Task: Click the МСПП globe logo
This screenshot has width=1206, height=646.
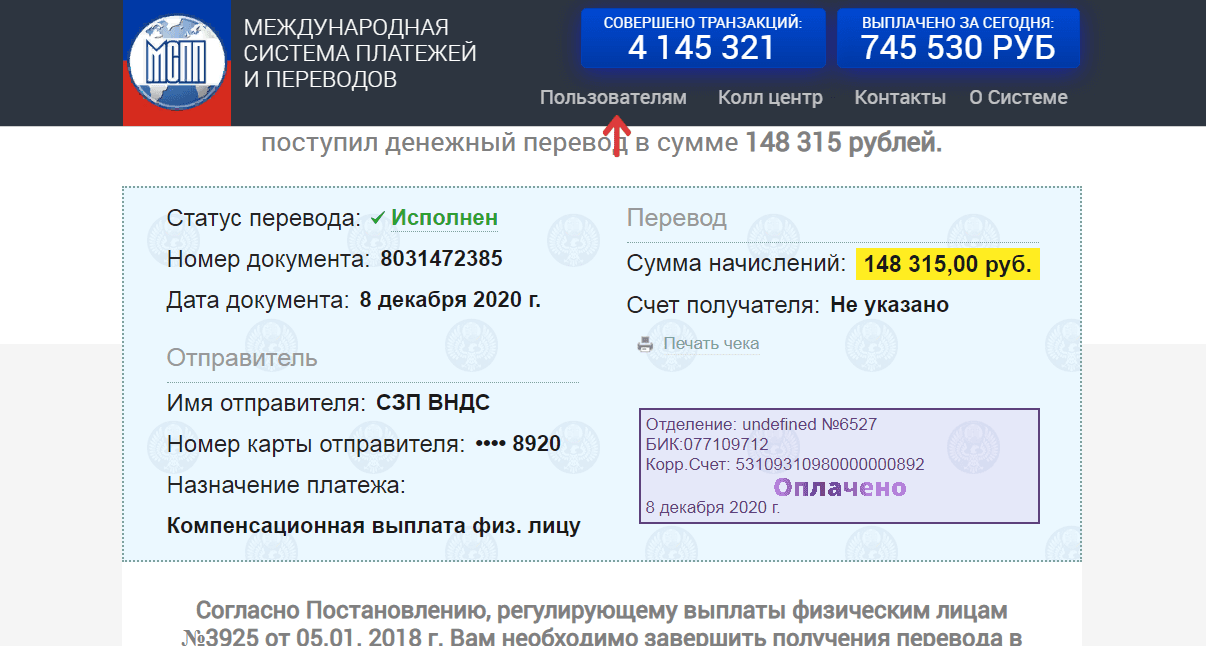Action: (176, 62)
